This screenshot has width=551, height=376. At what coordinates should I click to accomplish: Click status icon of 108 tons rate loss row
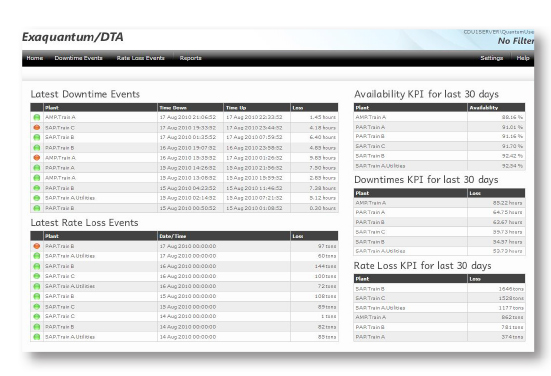click(x=37, y=296)
